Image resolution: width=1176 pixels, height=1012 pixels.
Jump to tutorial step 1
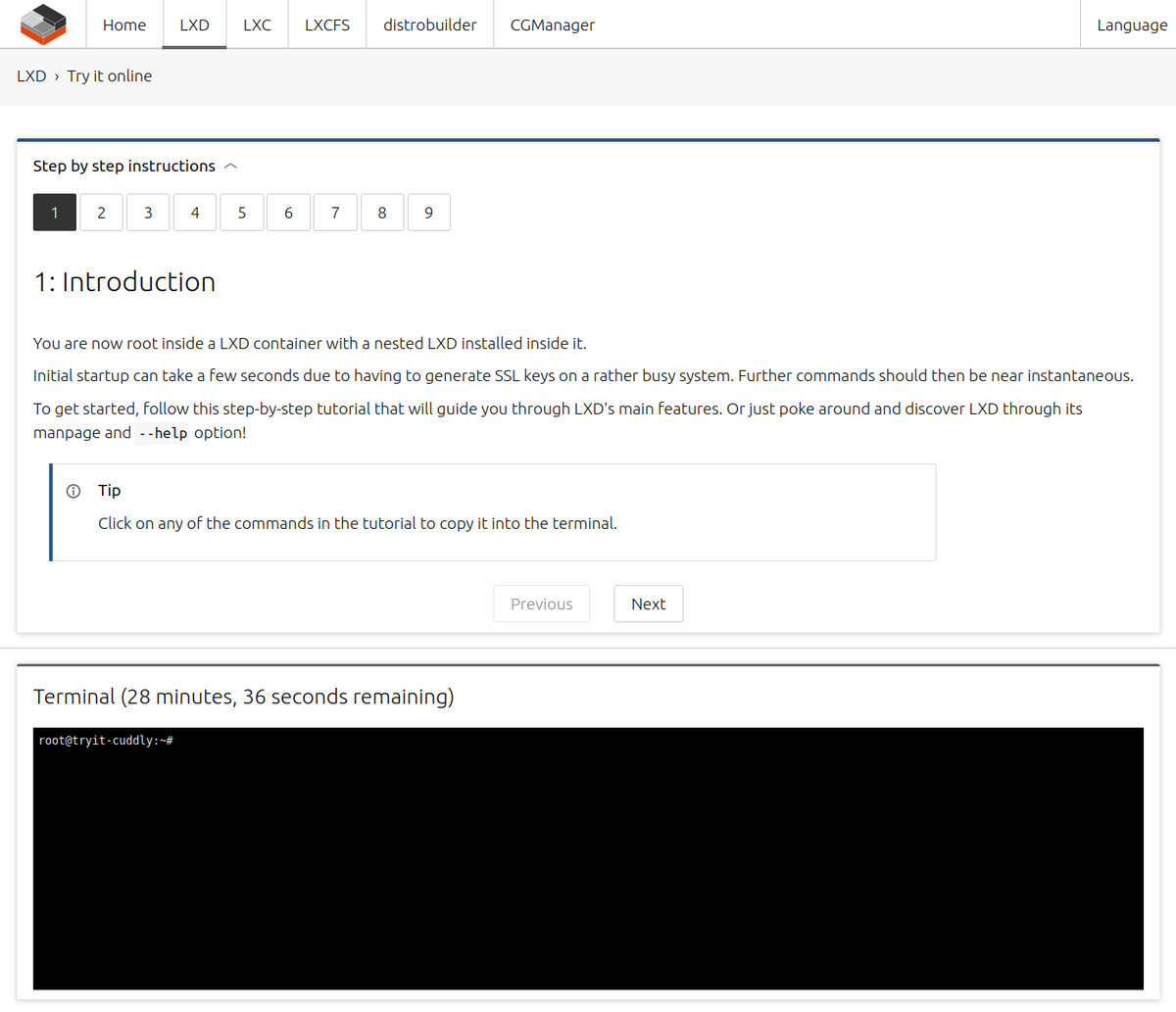[55, 213]
